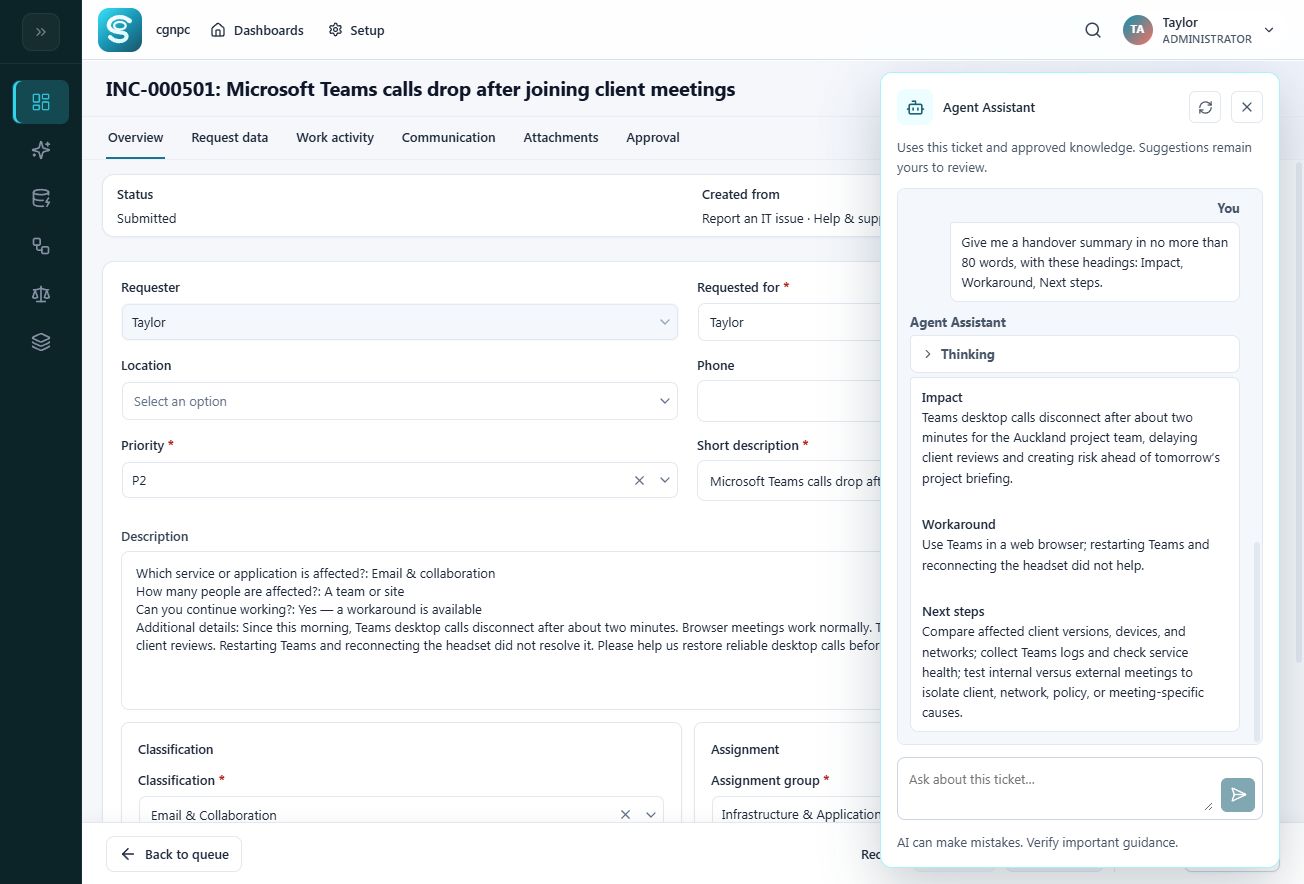Open the database icon in sidebar
1304x884 pixels.
[x=41, y=198]
